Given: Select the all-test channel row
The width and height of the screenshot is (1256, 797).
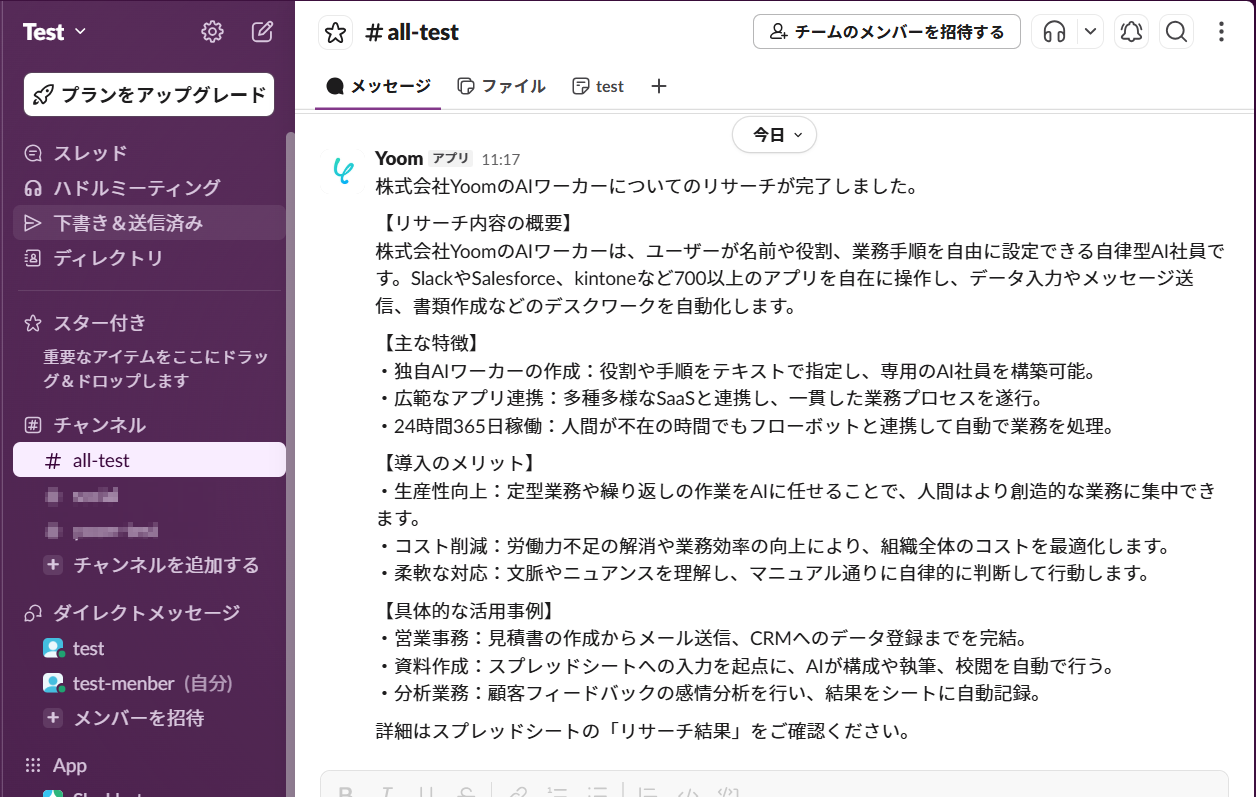Looking at the screenshot, I should [149, 460].
